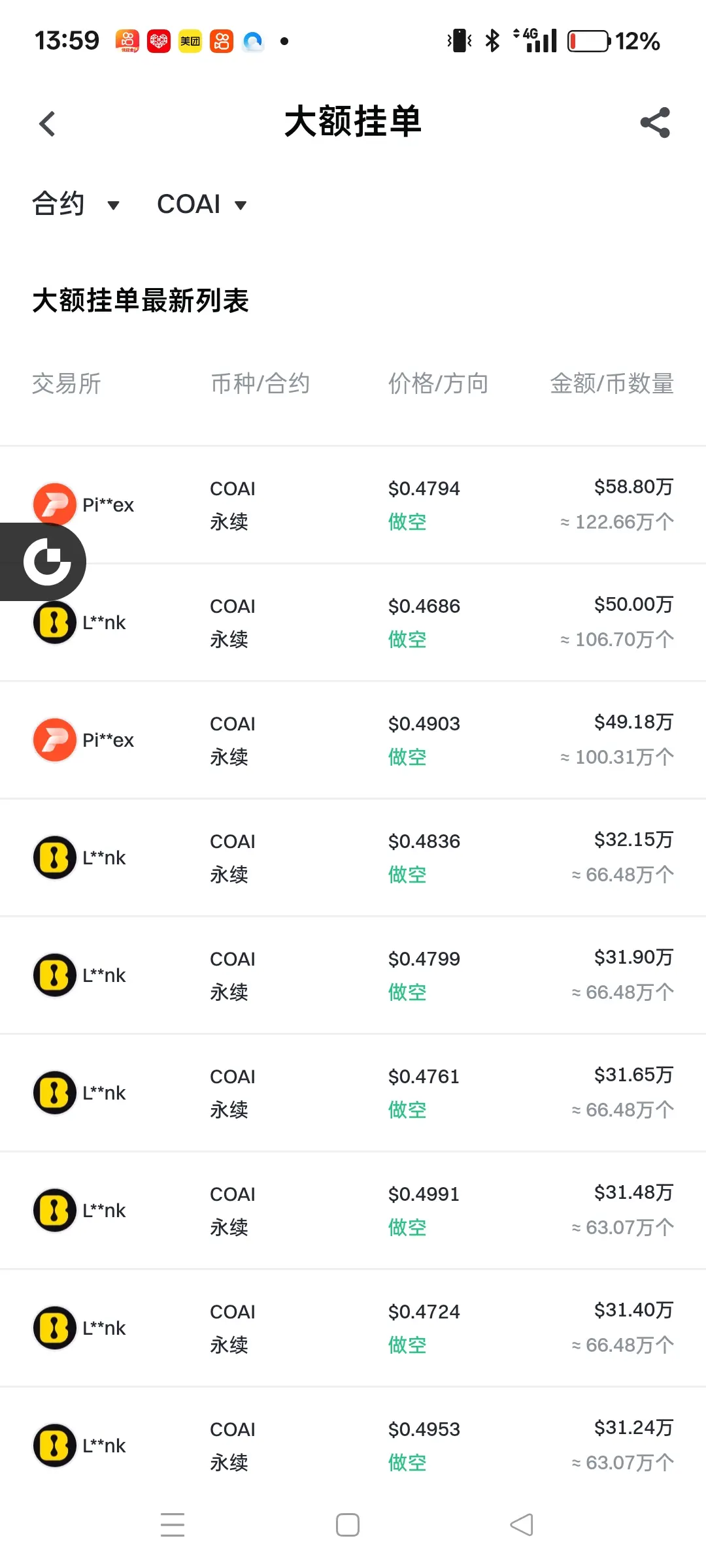Tap the 交易所 column header
This screenshot has height=1568, width=706.
click(x=67, y=384)
